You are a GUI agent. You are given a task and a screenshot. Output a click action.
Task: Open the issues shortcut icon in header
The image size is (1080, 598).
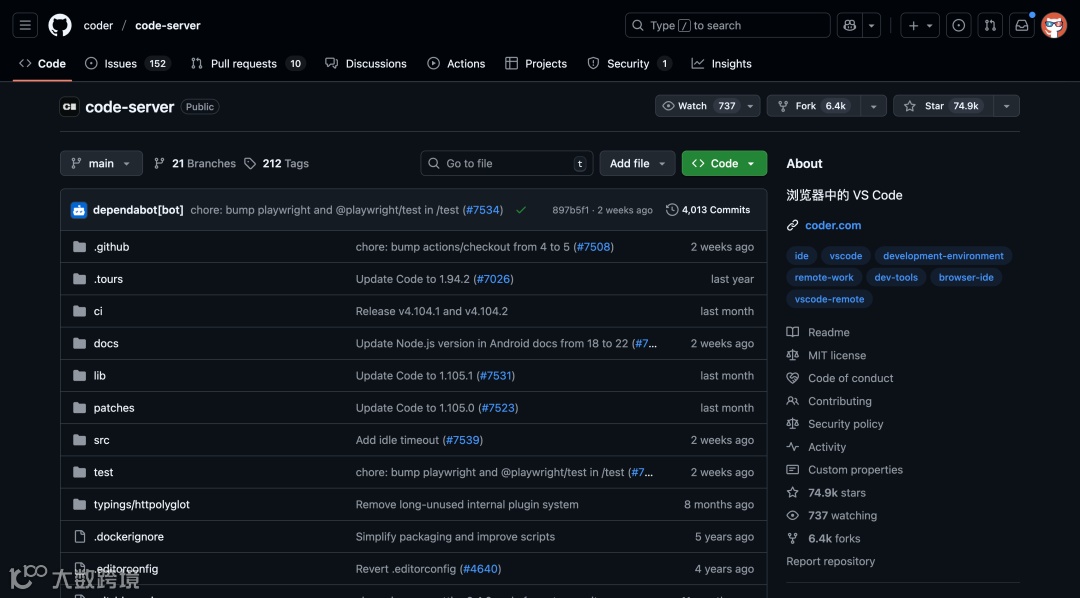tap(959, 25)
